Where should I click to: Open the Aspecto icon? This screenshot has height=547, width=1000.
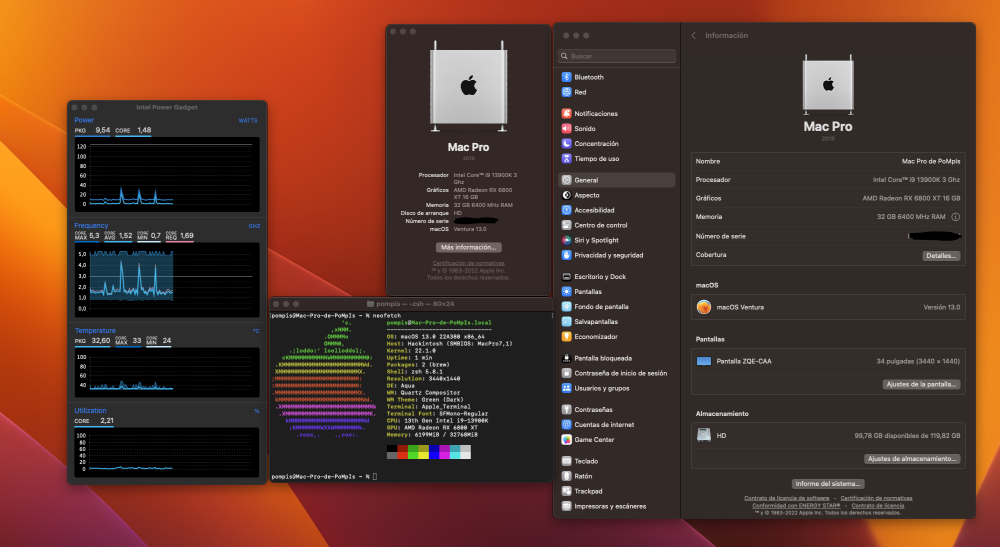[x=566, y=195]
